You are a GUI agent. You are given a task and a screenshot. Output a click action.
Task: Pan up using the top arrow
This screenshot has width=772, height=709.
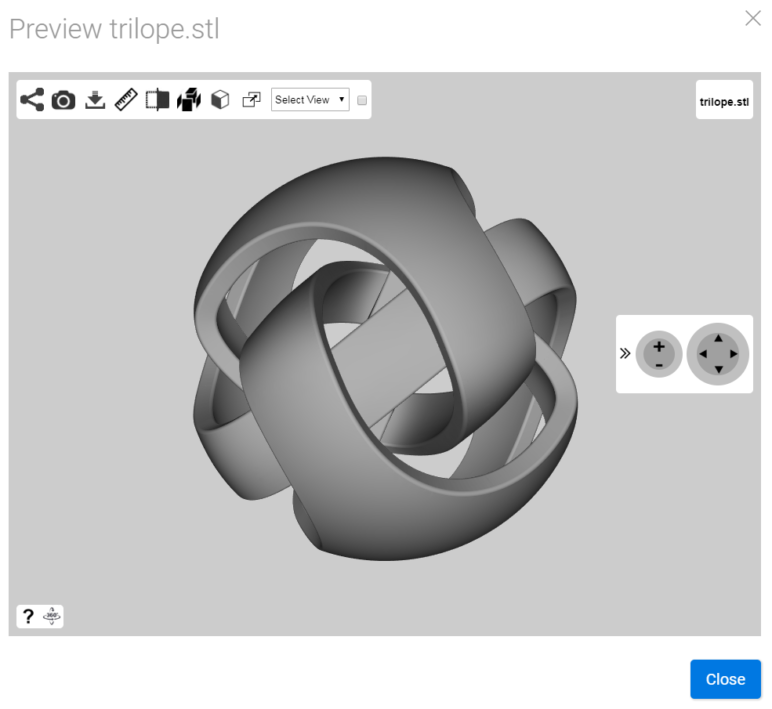tap(718, 338)
